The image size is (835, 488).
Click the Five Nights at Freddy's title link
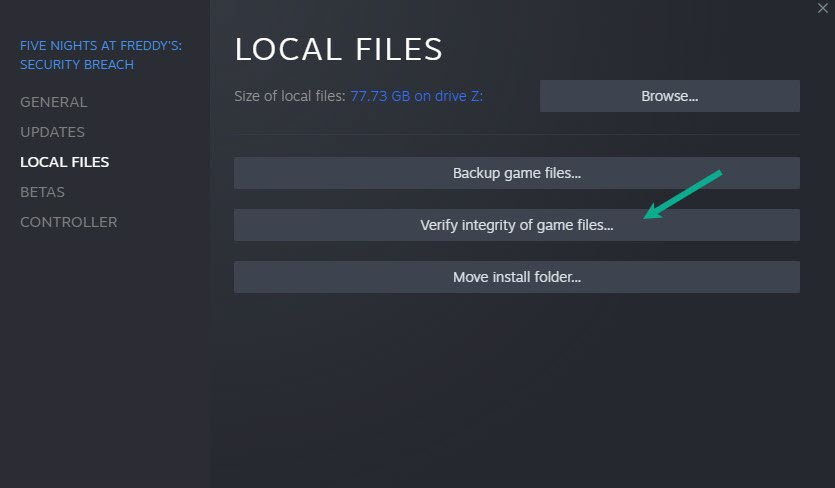pos(101,55)
